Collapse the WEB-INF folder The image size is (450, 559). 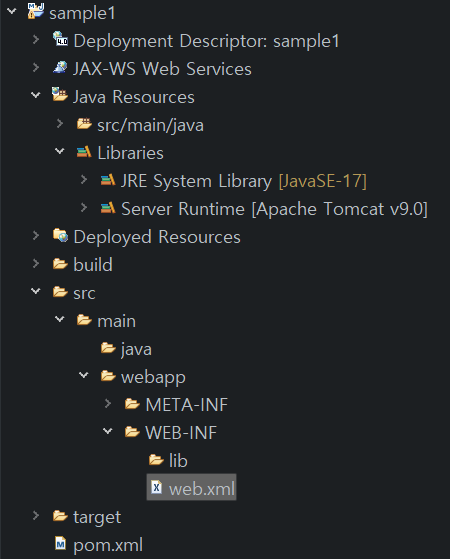[107, 432]
